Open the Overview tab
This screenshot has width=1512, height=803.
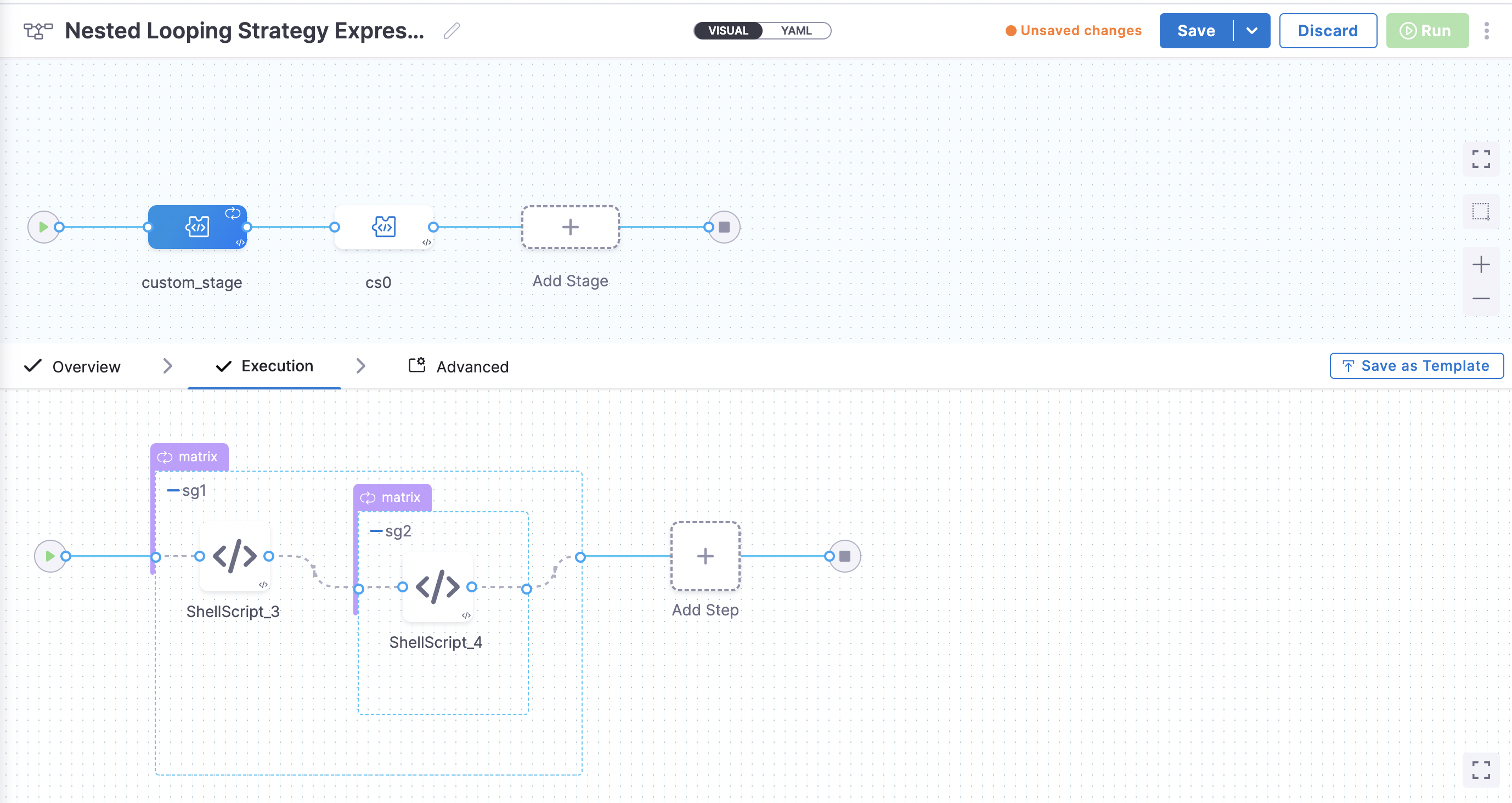(86, 367)
